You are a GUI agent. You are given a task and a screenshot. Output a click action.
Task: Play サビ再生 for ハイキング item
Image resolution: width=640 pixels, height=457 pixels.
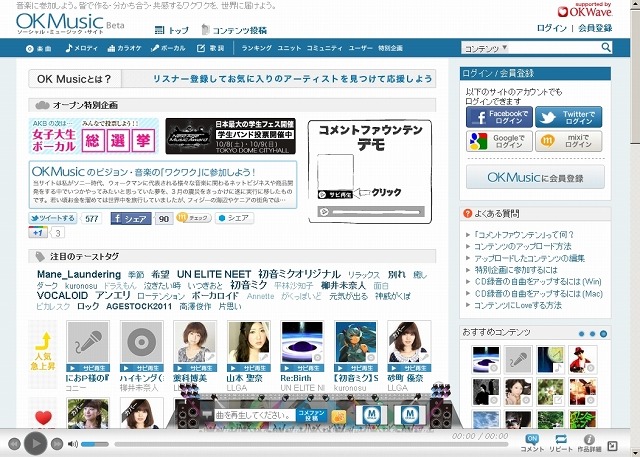coord(142,368)
